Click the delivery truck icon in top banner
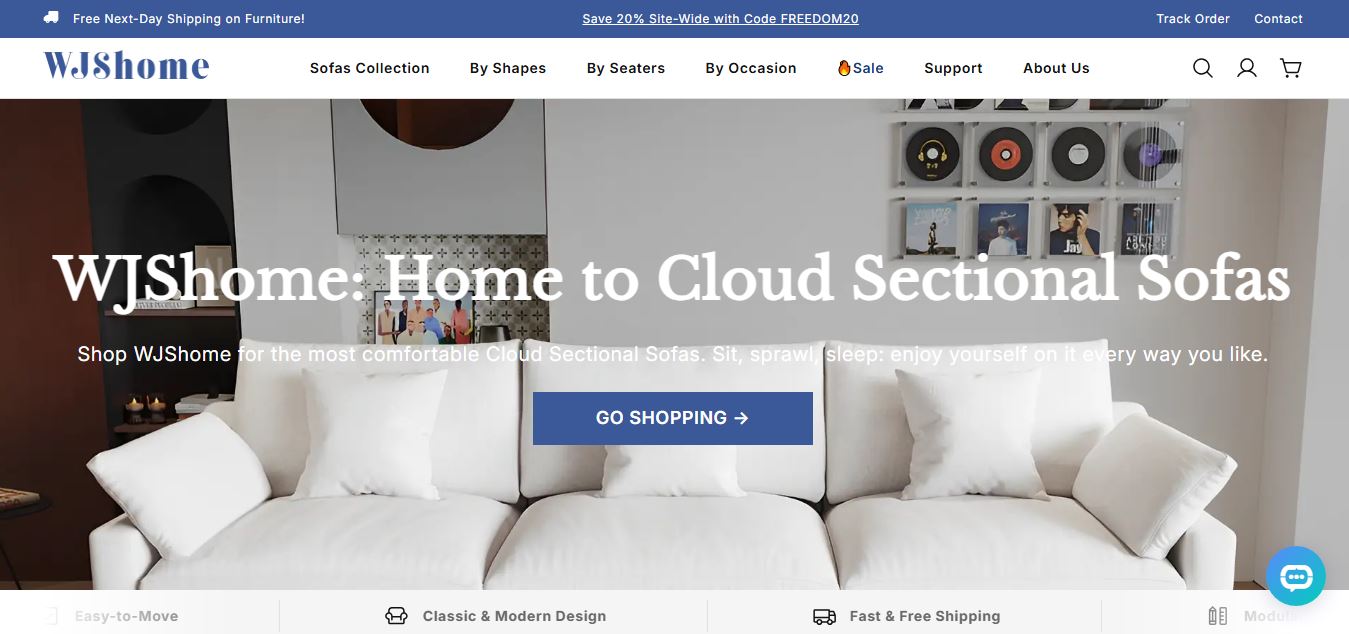This screenshot has height=634, width=1349. tap(51, 18)
